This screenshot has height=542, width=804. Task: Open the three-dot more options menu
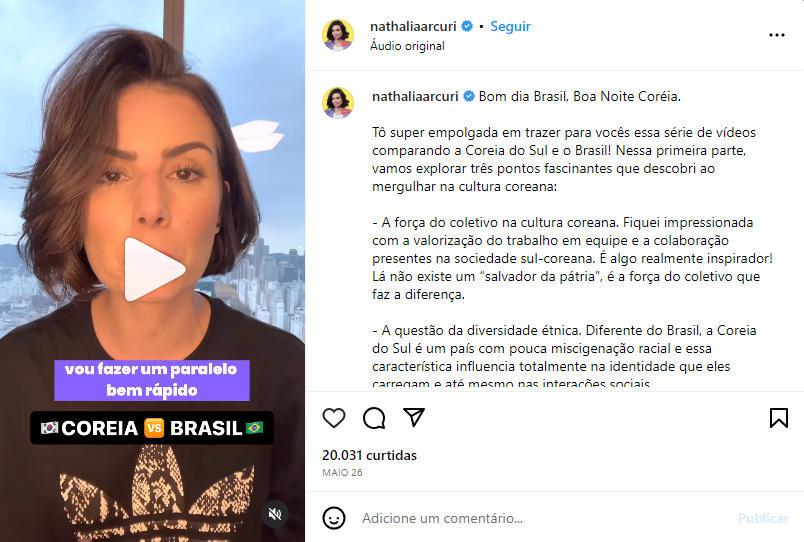coord(776,35)
